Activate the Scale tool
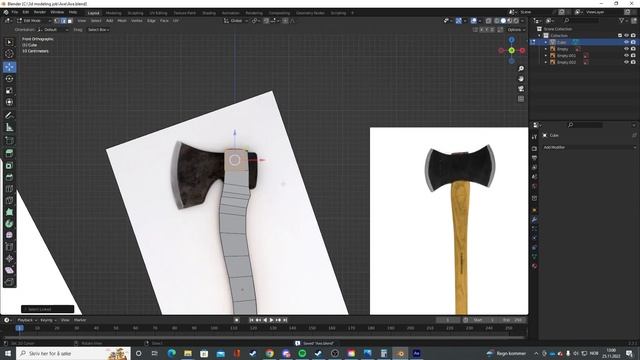Screen dimensions: 640x360 click(x=9, y=90)
